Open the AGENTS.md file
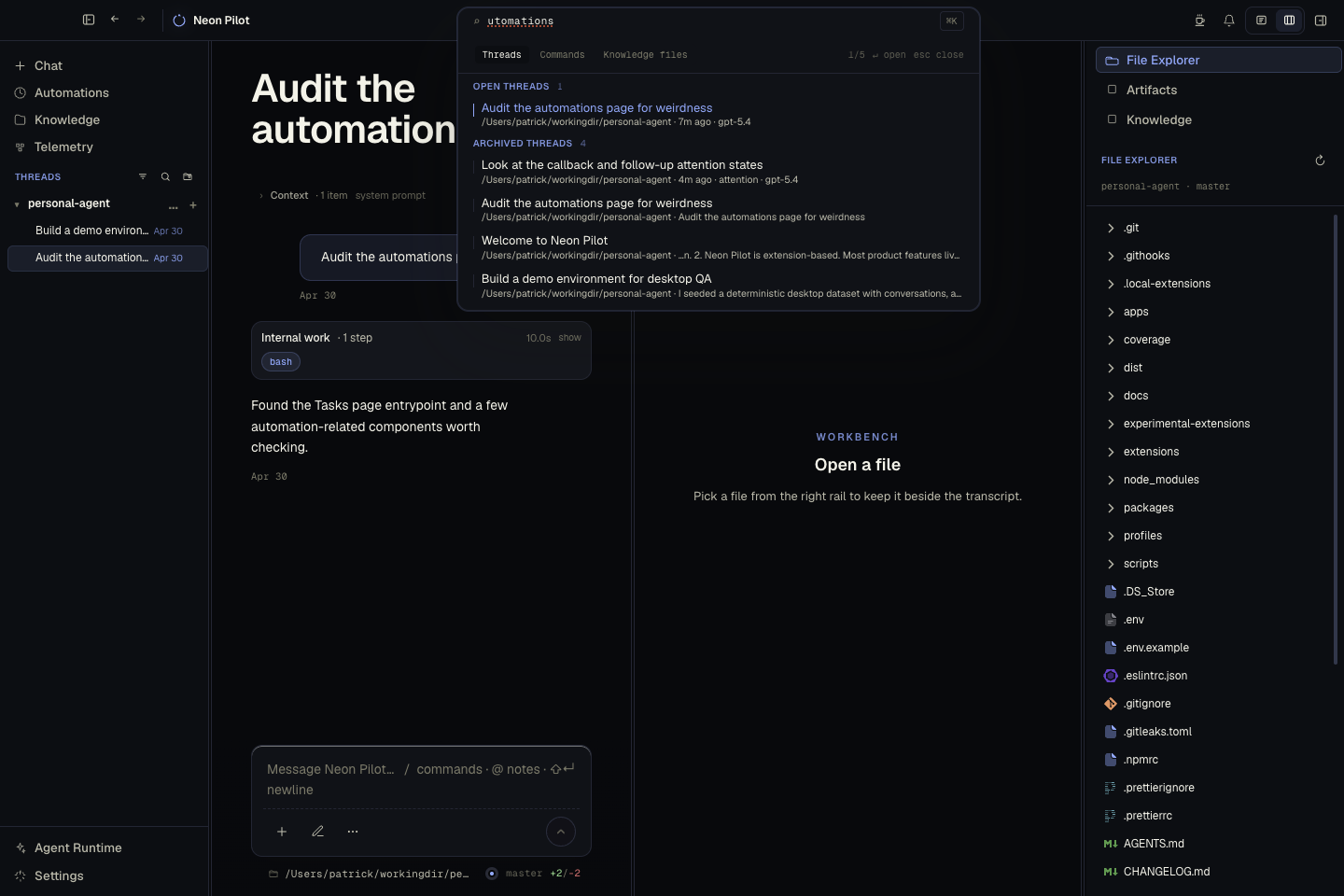1344x896 pixels. click(1154, 844)
